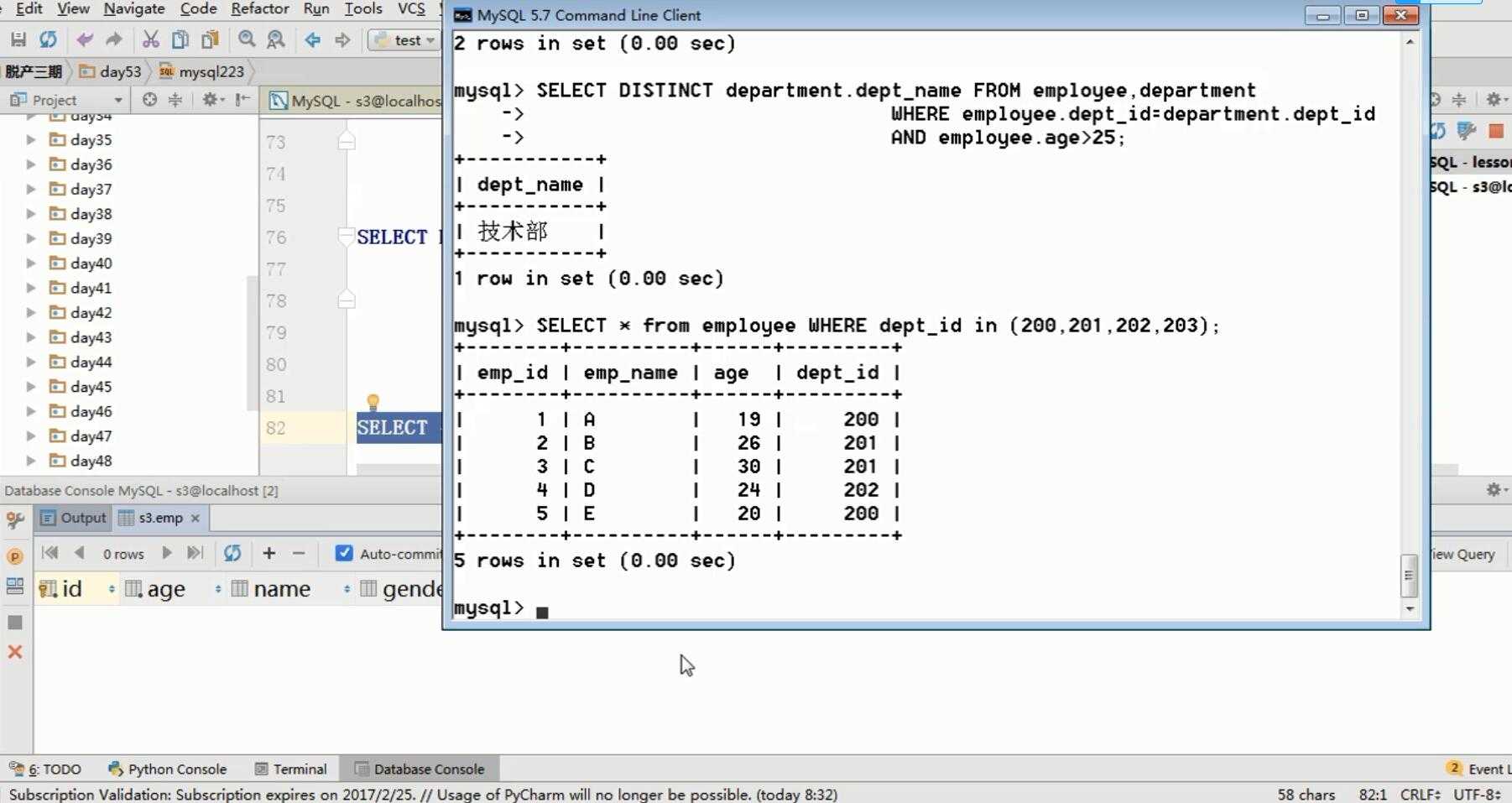1512x803 pixels.
Task: Sort by the name column header
Action: [x=290, y=589]
